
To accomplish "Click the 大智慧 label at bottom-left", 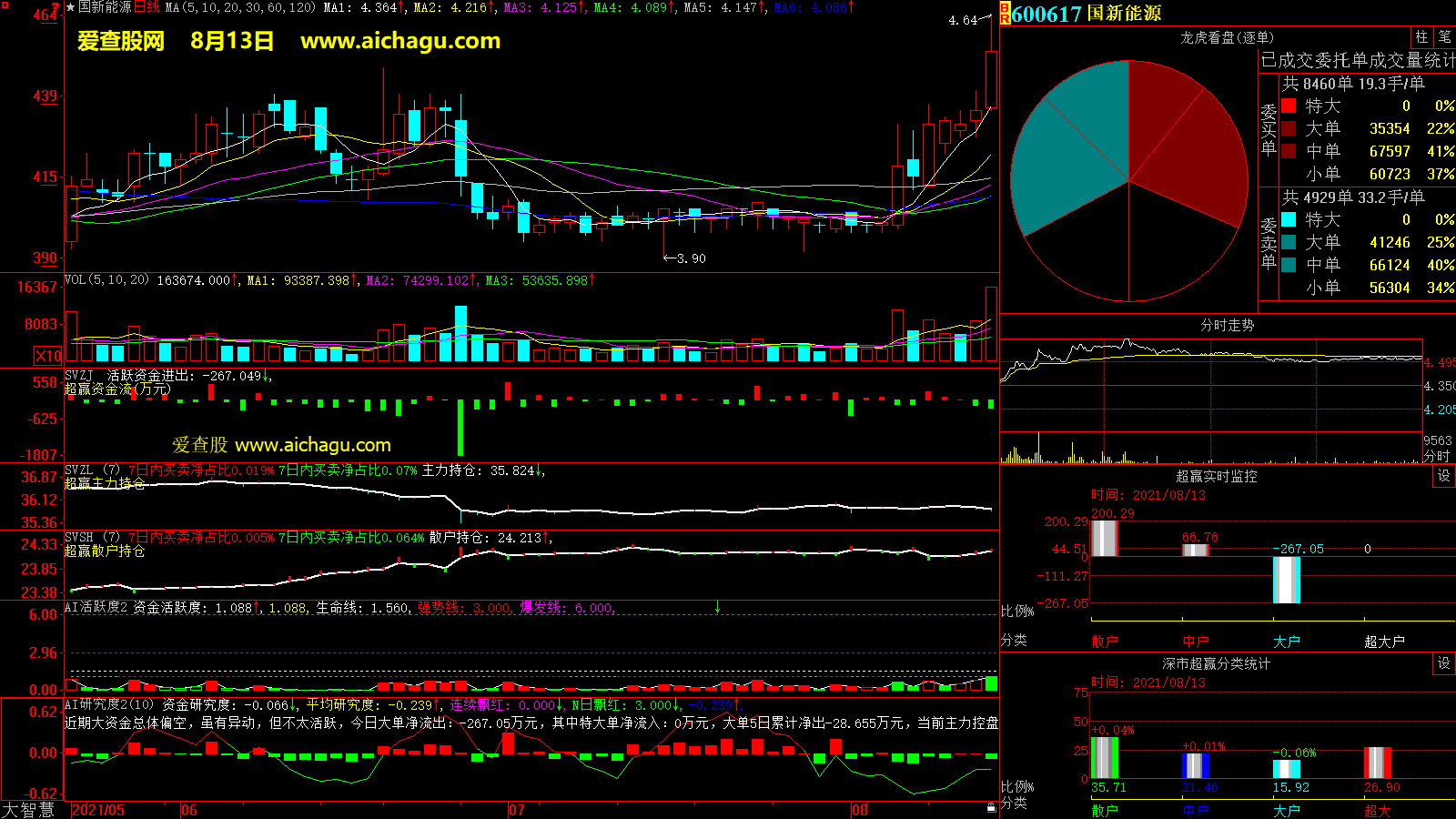I will (x=28, y=809).
